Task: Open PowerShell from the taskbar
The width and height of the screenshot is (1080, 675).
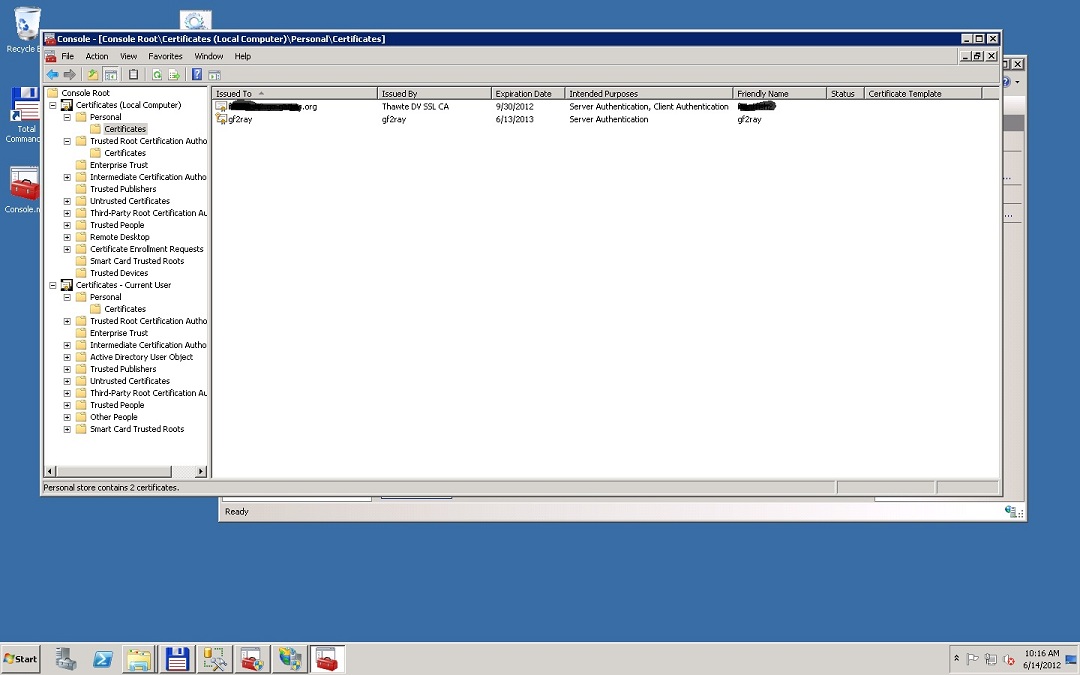Action: 102,658
